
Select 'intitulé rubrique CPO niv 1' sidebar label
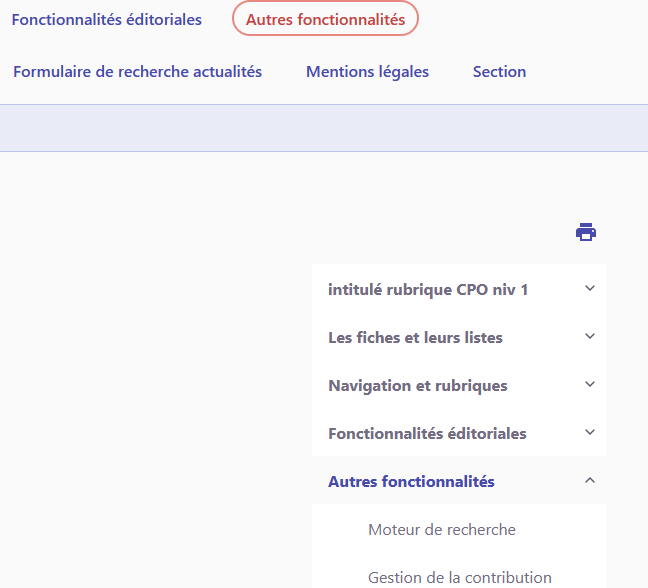tap(428, 290)
